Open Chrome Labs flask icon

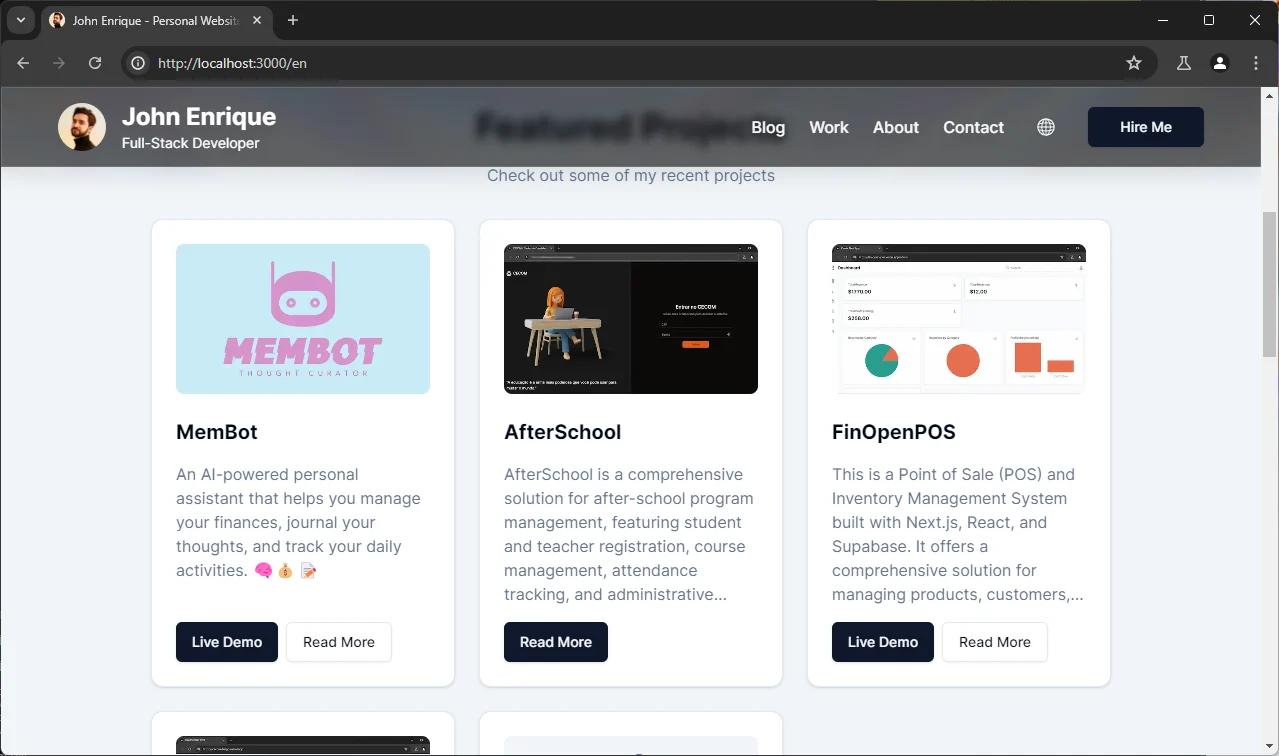tap(1184, 63)
